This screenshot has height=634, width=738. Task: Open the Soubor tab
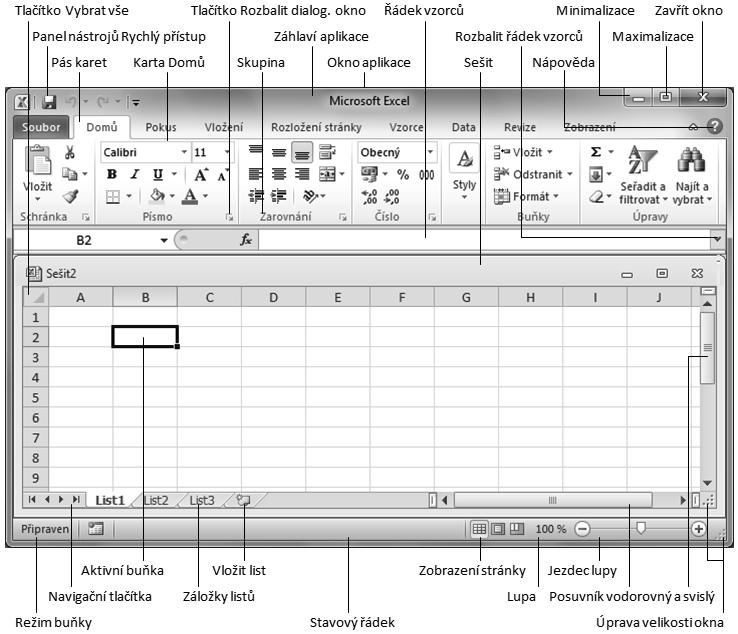tap(41, 127)
